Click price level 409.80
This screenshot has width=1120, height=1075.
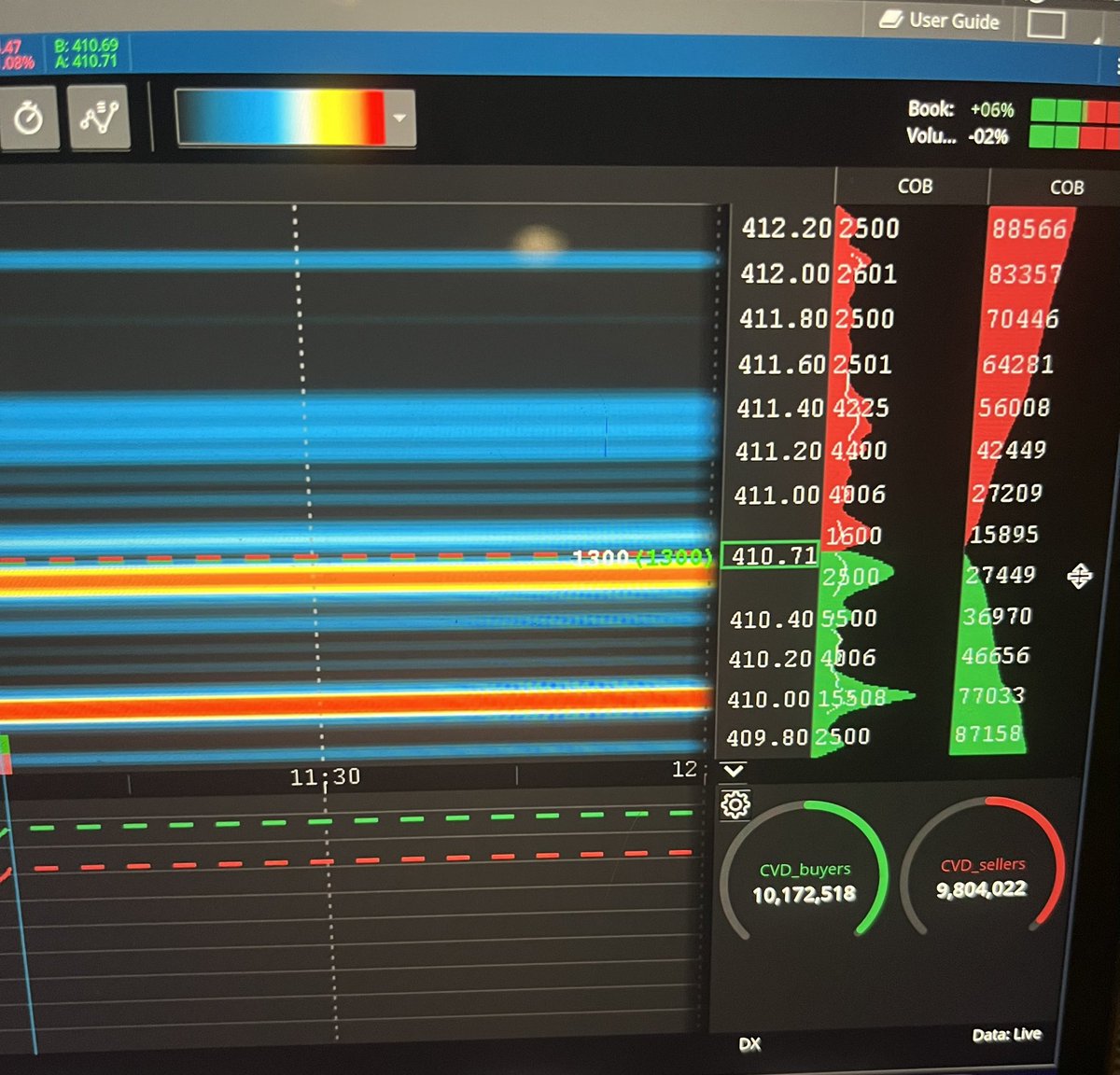(768, 738)
